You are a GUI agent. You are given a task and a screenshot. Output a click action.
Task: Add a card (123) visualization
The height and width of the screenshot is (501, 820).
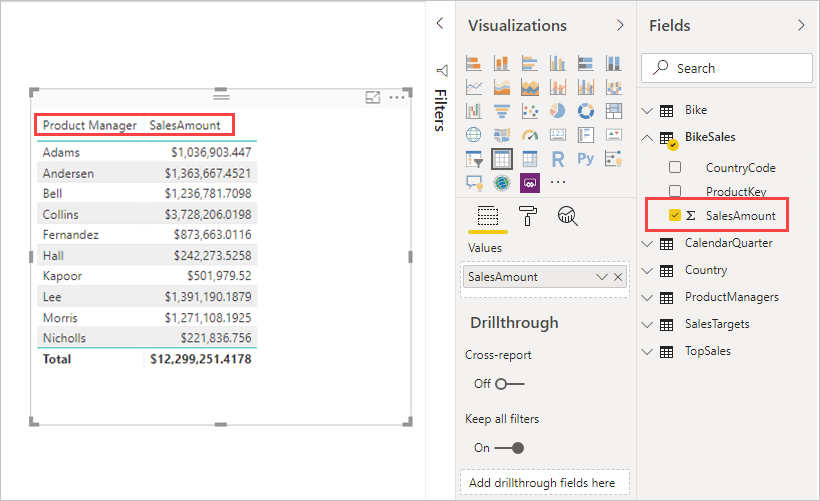[557, 135]
